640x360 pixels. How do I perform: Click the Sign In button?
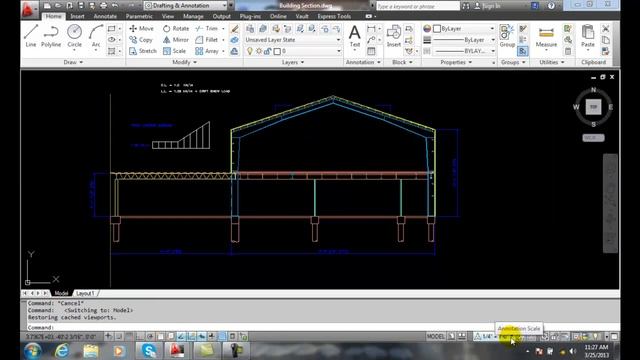[488, 6]
